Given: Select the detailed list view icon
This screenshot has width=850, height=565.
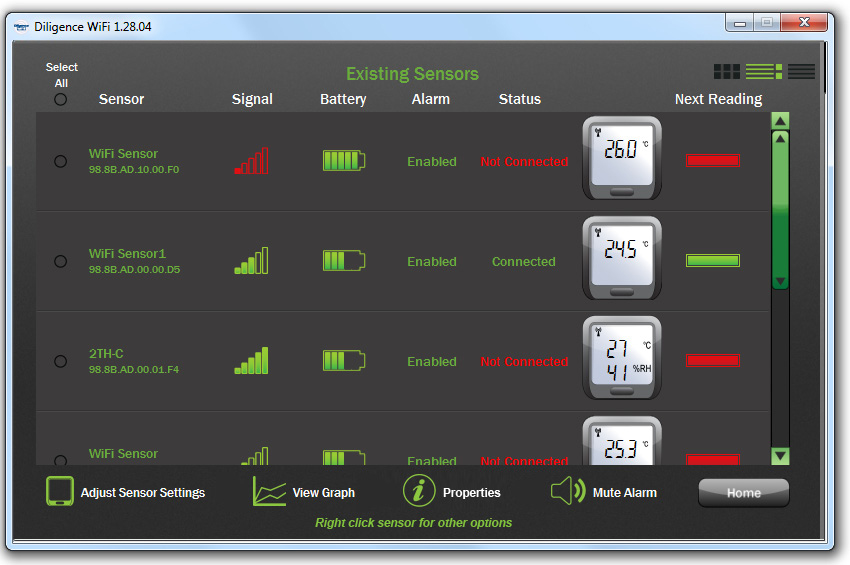Looking at the screenshot, I should click(763, 72).
